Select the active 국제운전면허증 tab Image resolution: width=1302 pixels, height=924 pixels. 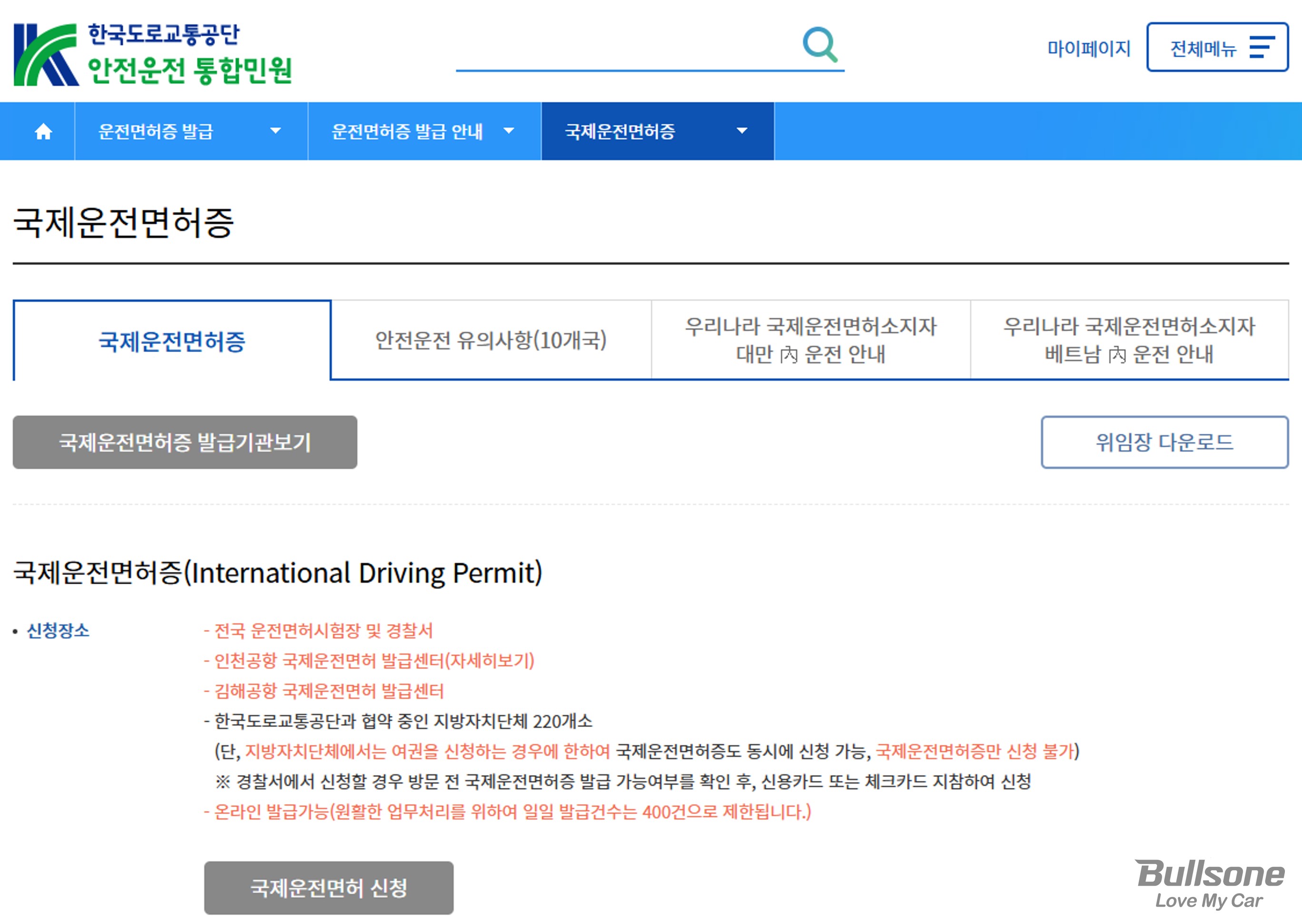172,341
